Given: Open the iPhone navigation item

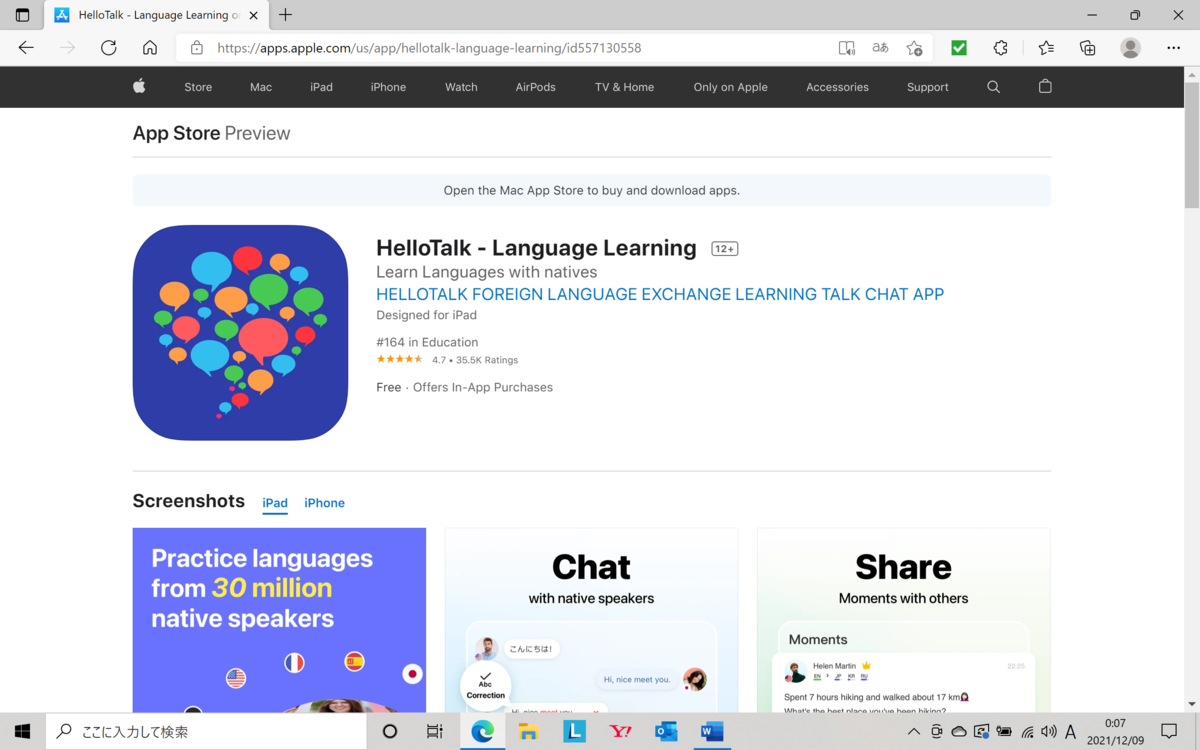Looking at the screenshot, I should click(388, 87).
